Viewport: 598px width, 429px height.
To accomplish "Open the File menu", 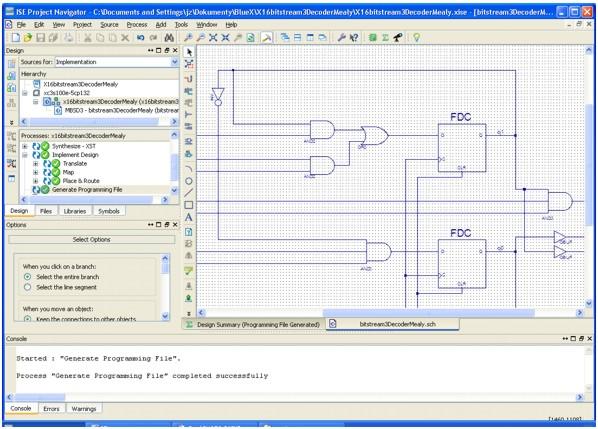I will click(x=21, y=24).
